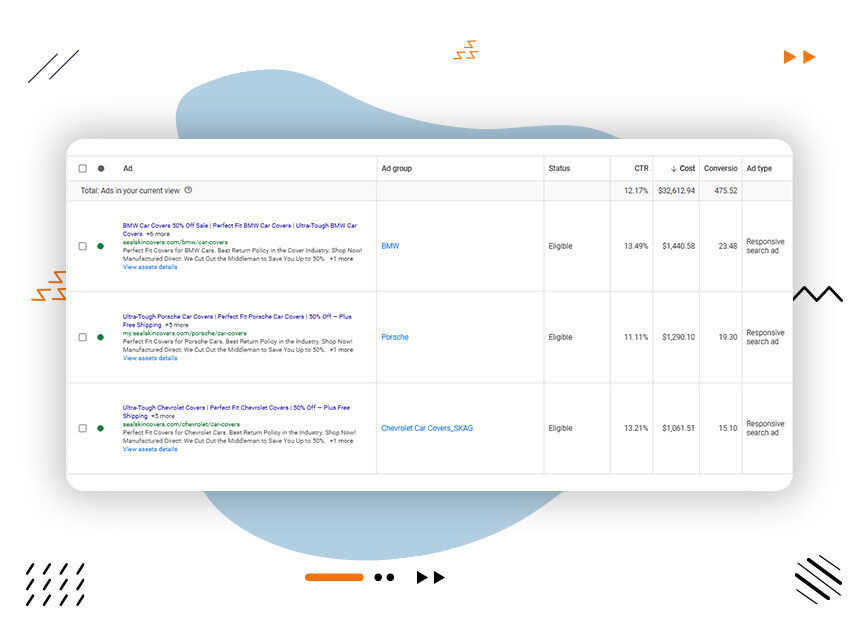Select the checkbox for the BMW Car Covers ad
This screenshot has height=628, width=860.
82,246
